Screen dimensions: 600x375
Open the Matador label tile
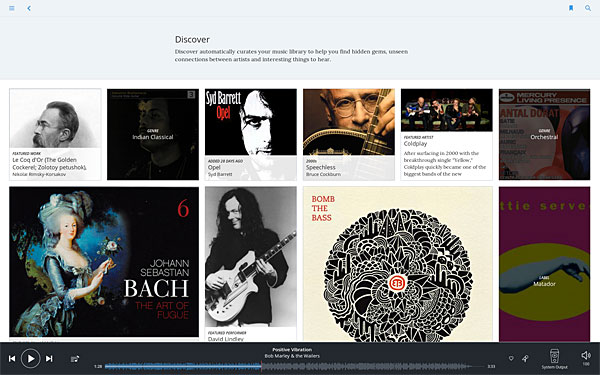544,264
